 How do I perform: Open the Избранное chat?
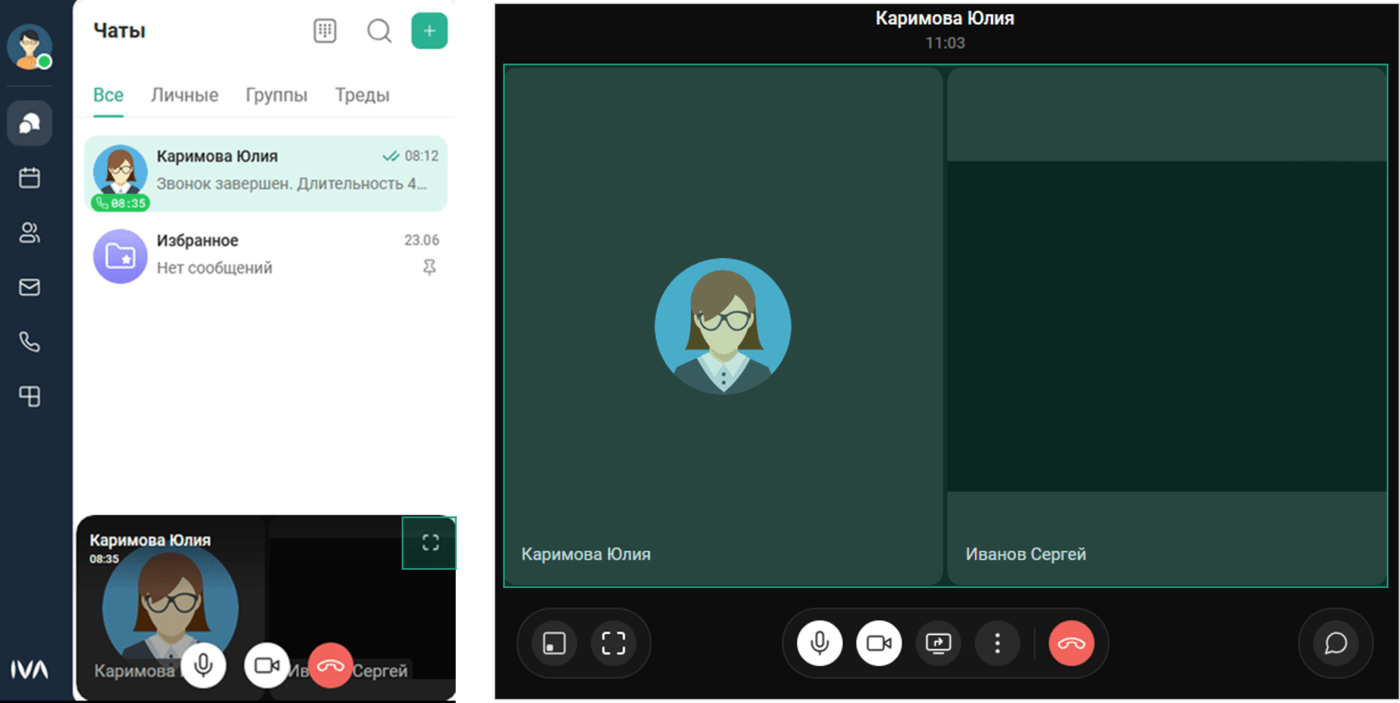click(x=265, y=255)
